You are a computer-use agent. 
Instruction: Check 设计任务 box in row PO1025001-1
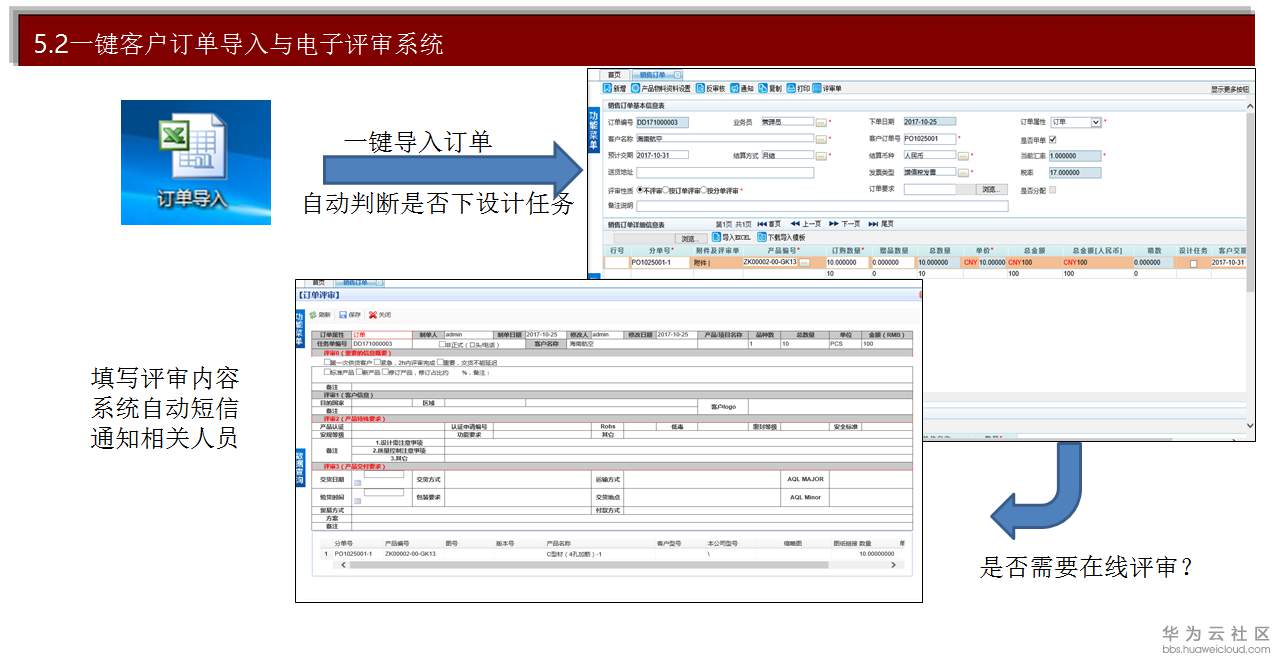point(1193,263)
